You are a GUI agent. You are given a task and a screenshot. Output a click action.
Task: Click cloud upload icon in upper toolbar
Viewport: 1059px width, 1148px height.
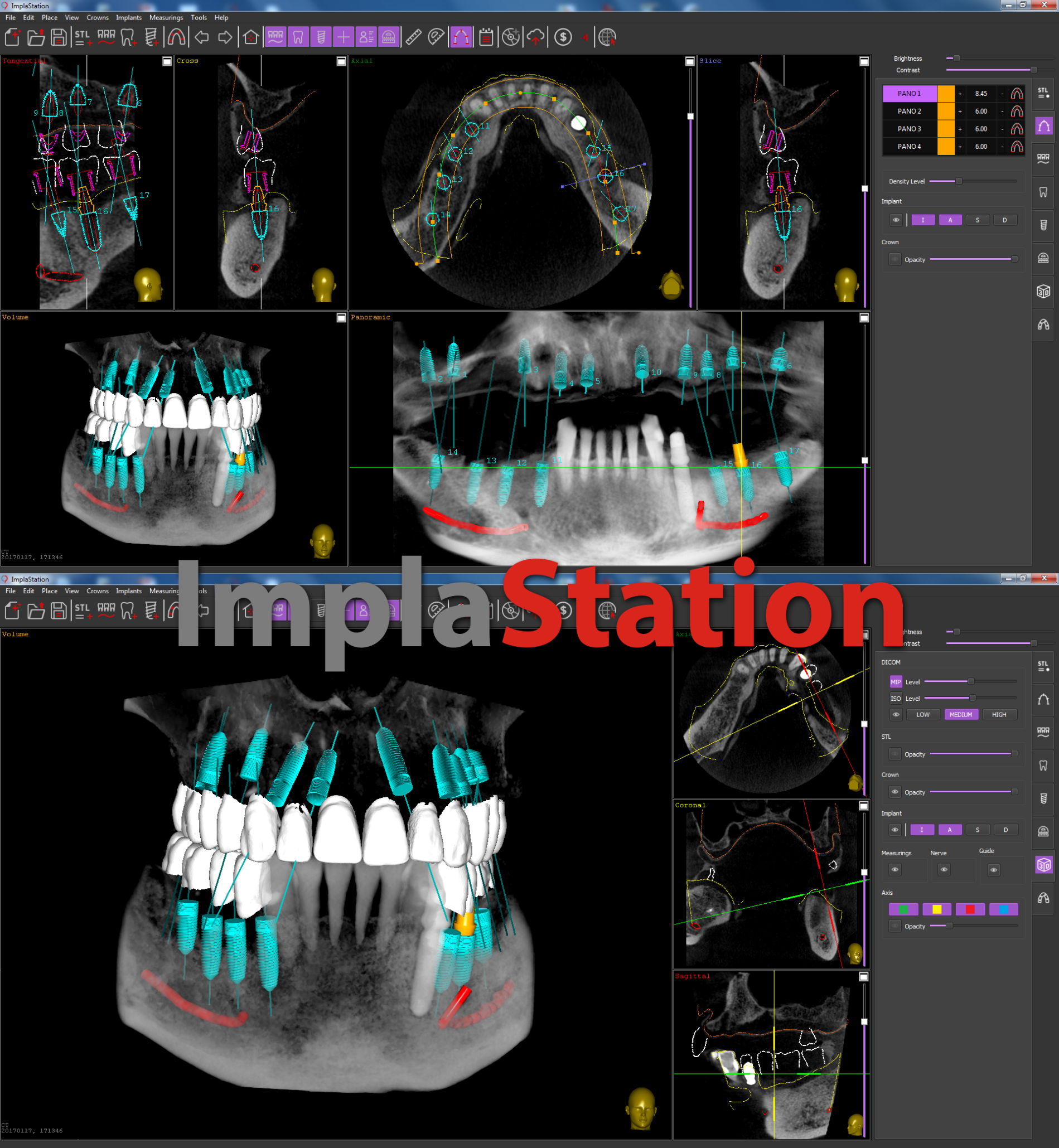coord(535,37)
